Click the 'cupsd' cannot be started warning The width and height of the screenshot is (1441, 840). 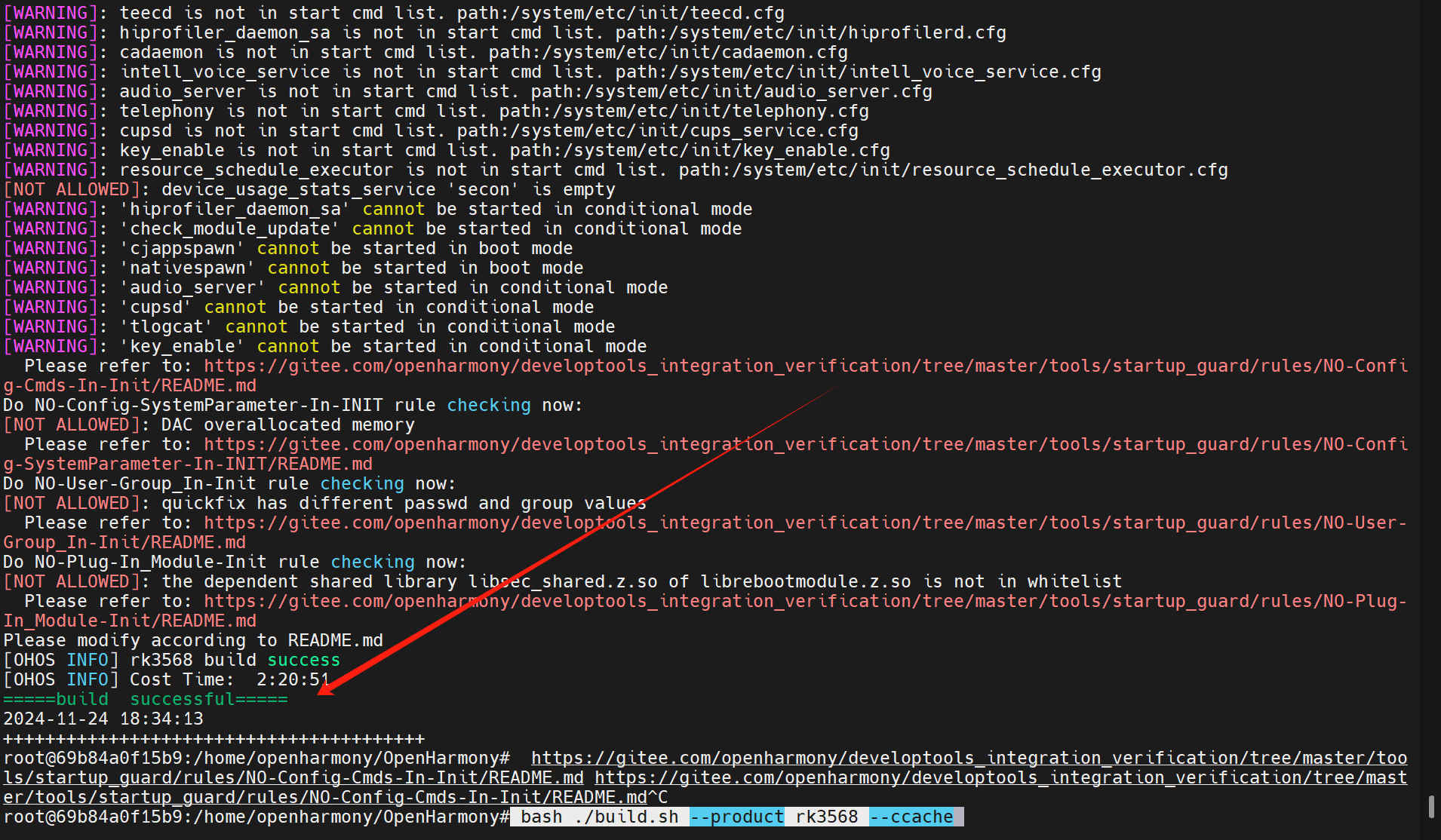299,308
